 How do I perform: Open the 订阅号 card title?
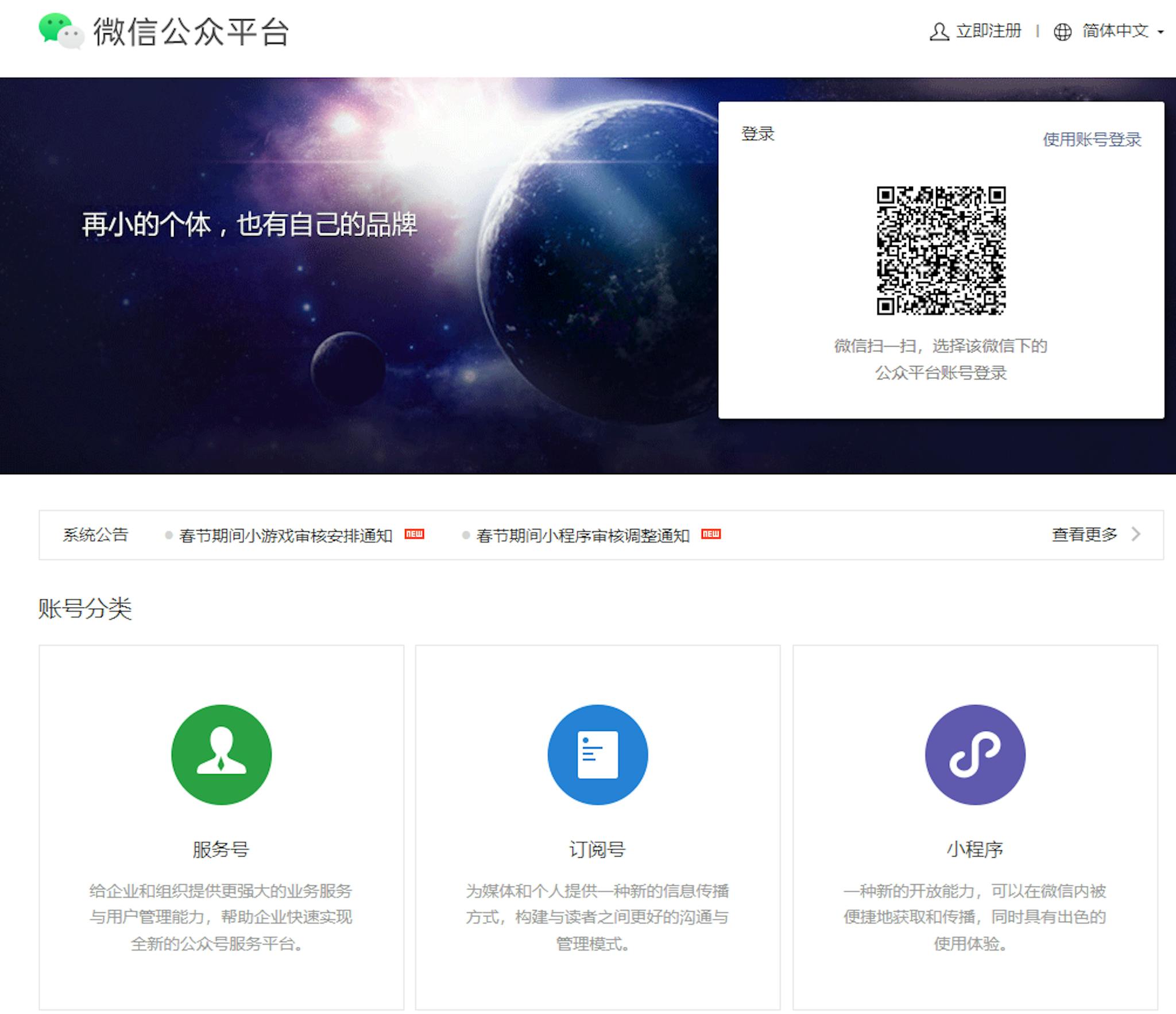coord(597,849)
